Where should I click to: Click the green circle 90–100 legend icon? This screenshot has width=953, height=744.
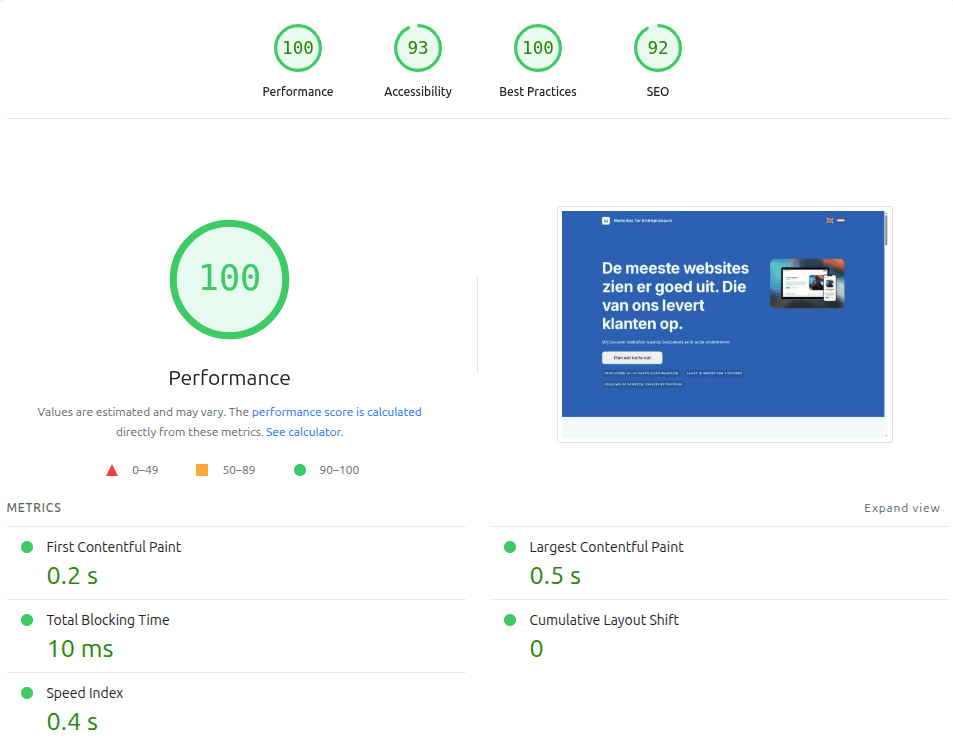[299, 469]
